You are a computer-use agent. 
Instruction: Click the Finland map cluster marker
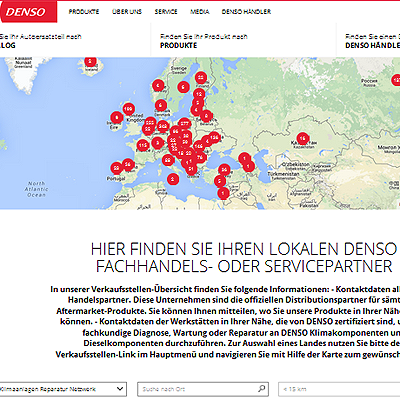(201, 78)
